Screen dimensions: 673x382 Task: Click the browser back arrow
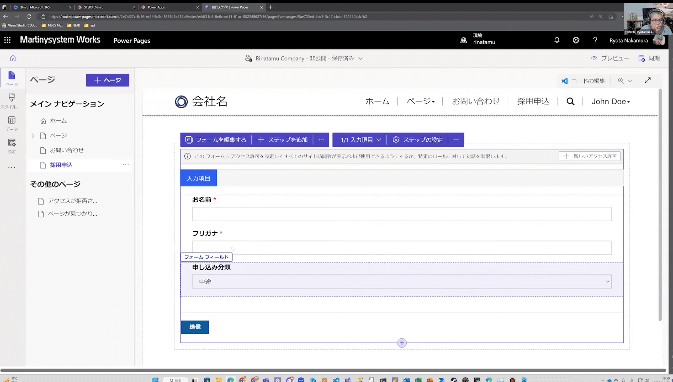pyautogui.click(x=6, y=16)
